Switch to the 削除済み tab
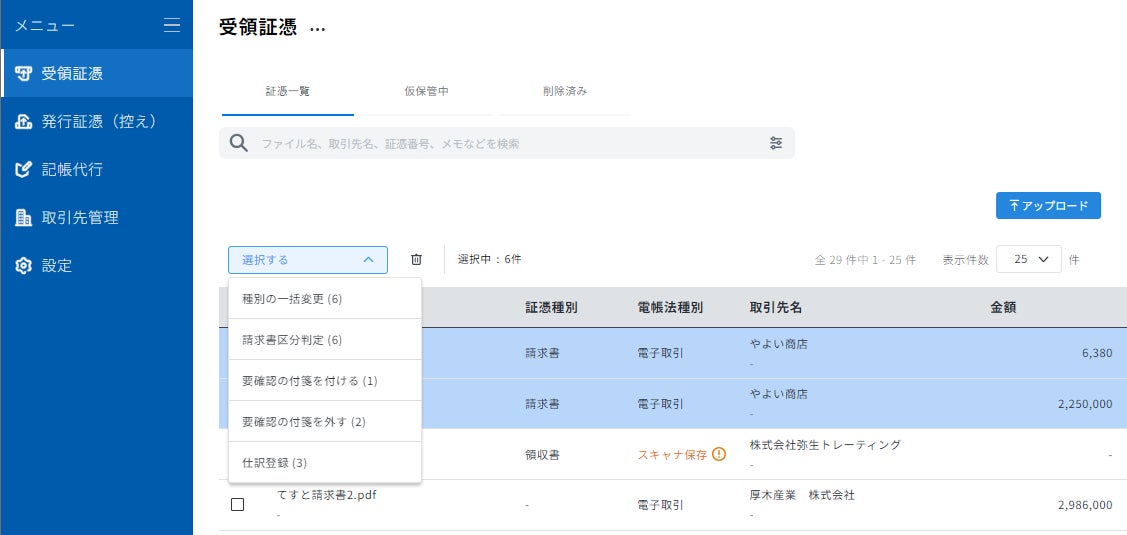Image resolution: width=1127 pixels, height=535 pixels. [x=565, y=91]
